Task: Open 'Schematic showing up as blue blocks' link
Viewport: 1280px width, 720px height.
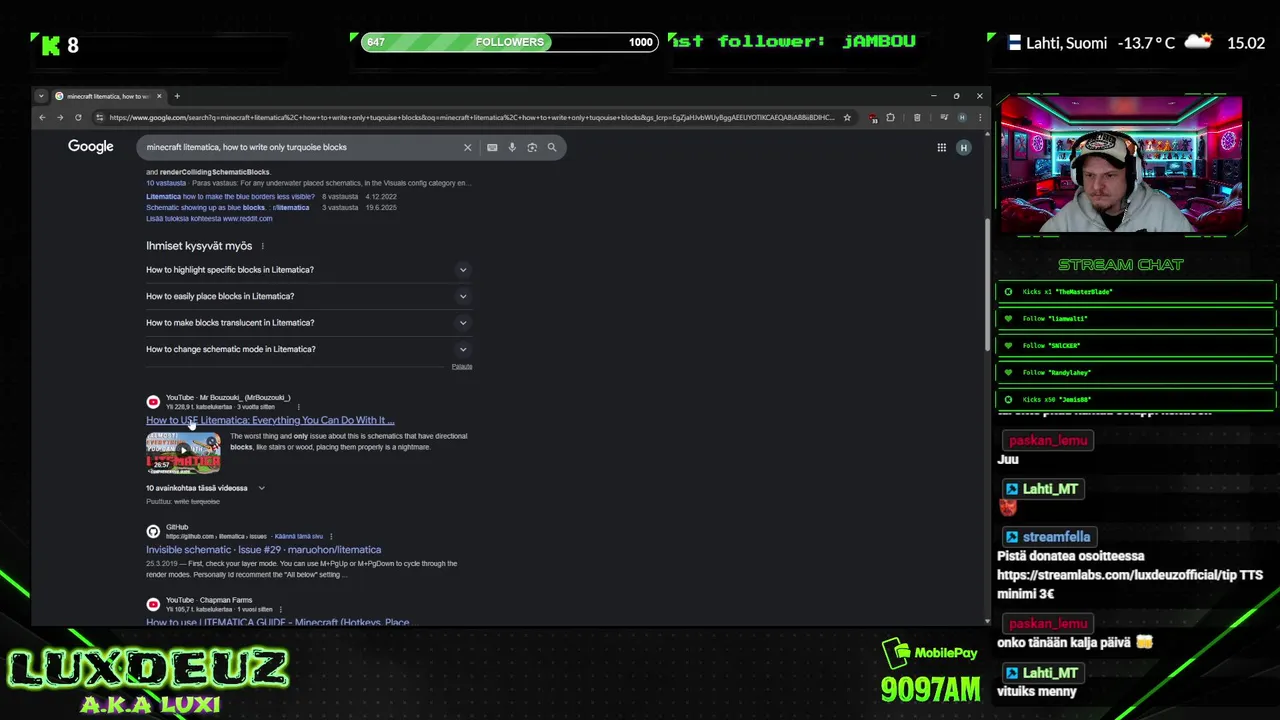Action: pos(227,207)
